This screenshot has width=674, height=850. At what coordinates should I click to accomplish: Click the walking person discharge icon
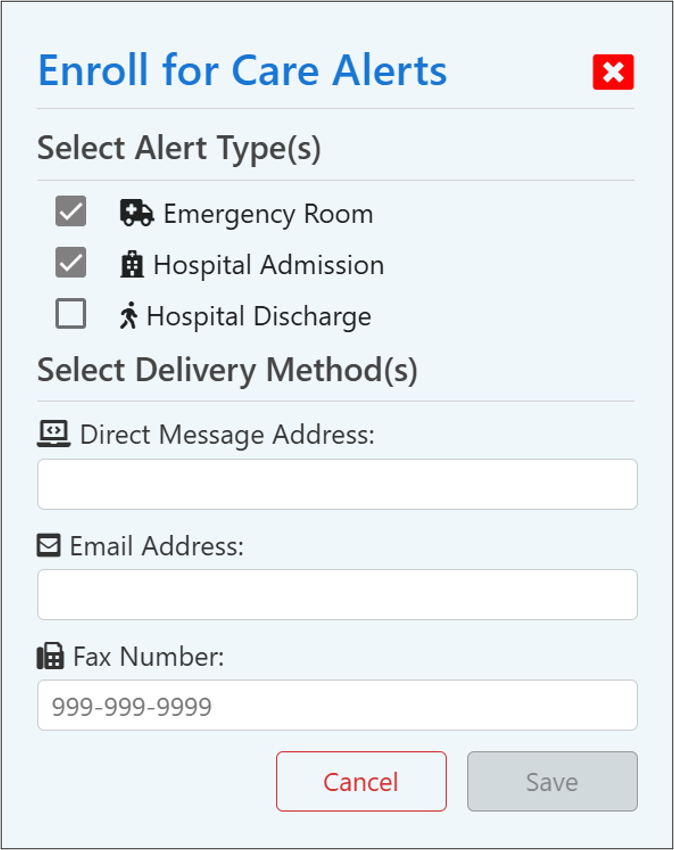tap(128, 317)
